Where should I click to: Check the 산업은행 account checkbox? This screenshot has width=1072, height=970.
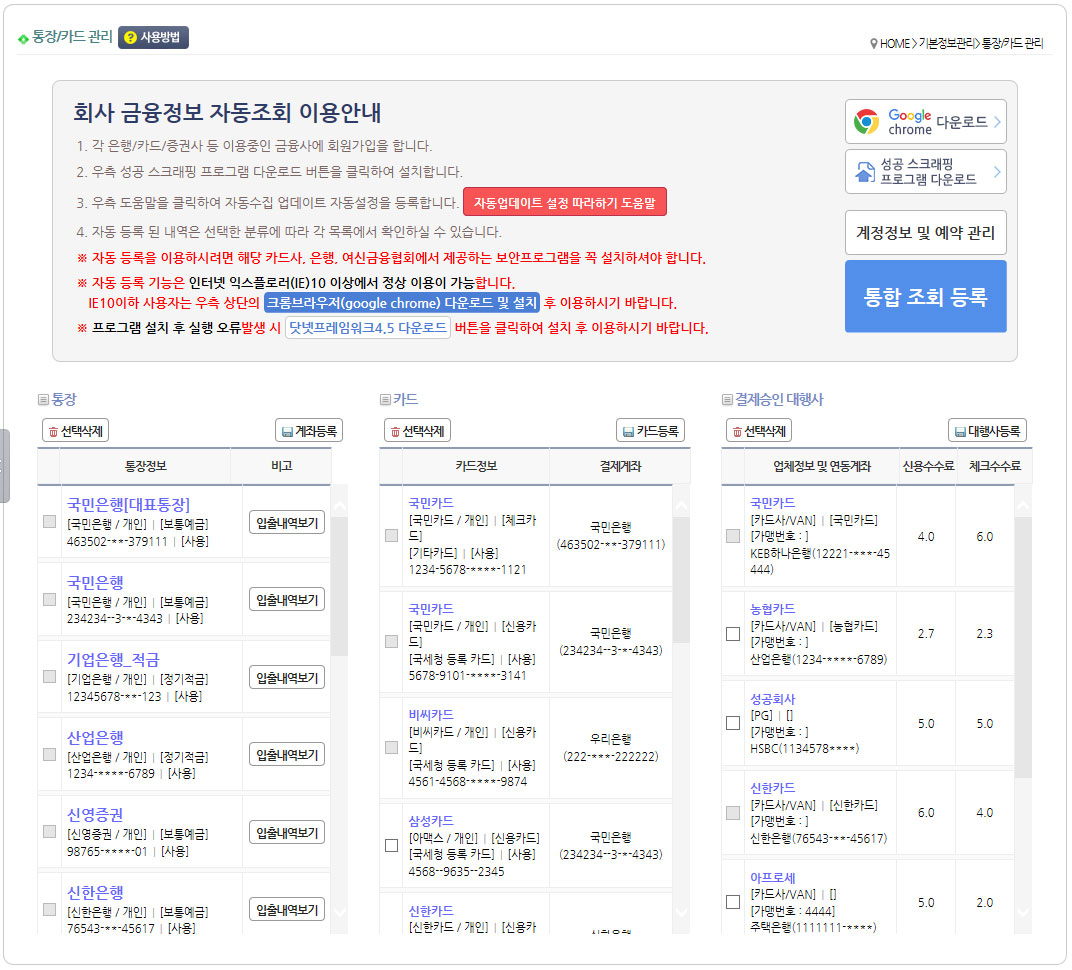pyautogui.click(x=49, y=754)
